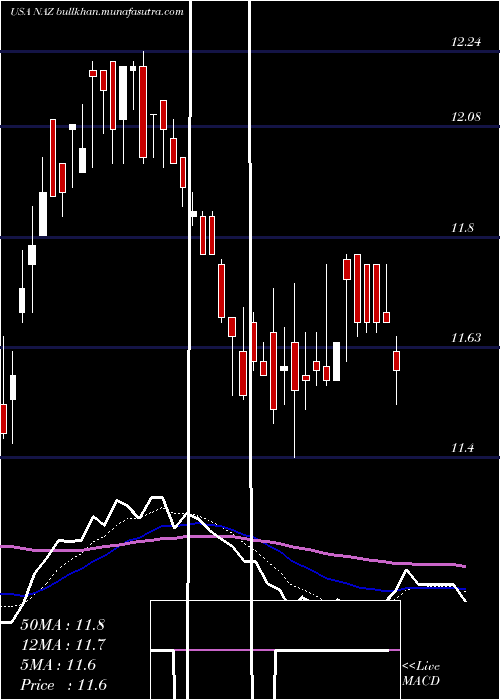Image resolution: width=500 pixels, height=700 pixels.
Task: Click the 12MA : 11.7 legend text
Action: 62,645
